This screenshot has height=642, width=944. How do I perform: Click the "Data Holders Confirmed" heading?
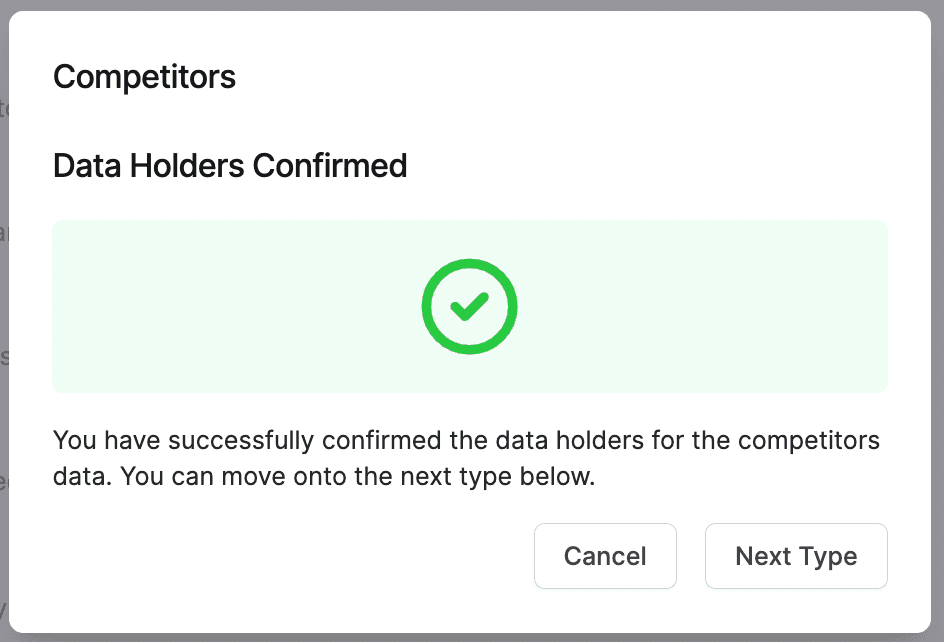[x=230, y=165]
